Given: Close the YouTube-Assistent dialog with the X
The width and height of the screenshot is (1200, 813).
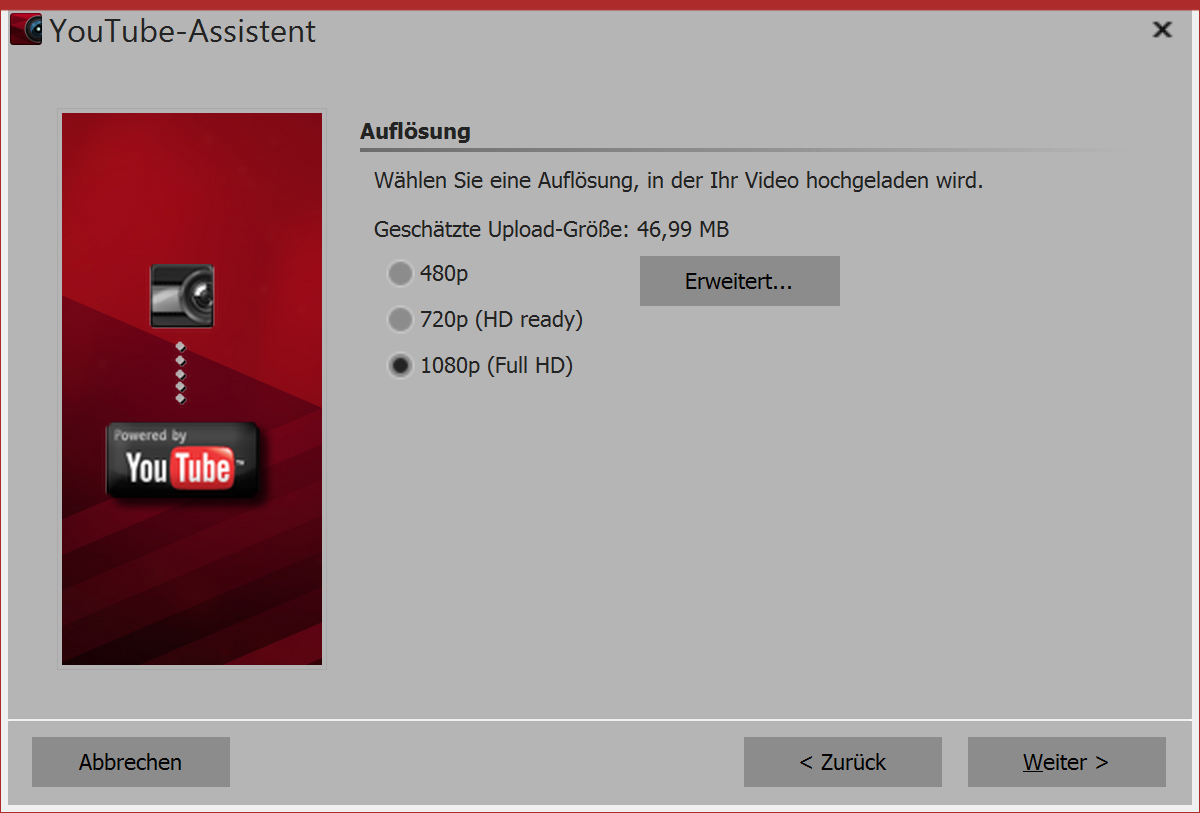Looking at the screenshot, I should point(1162,30).
